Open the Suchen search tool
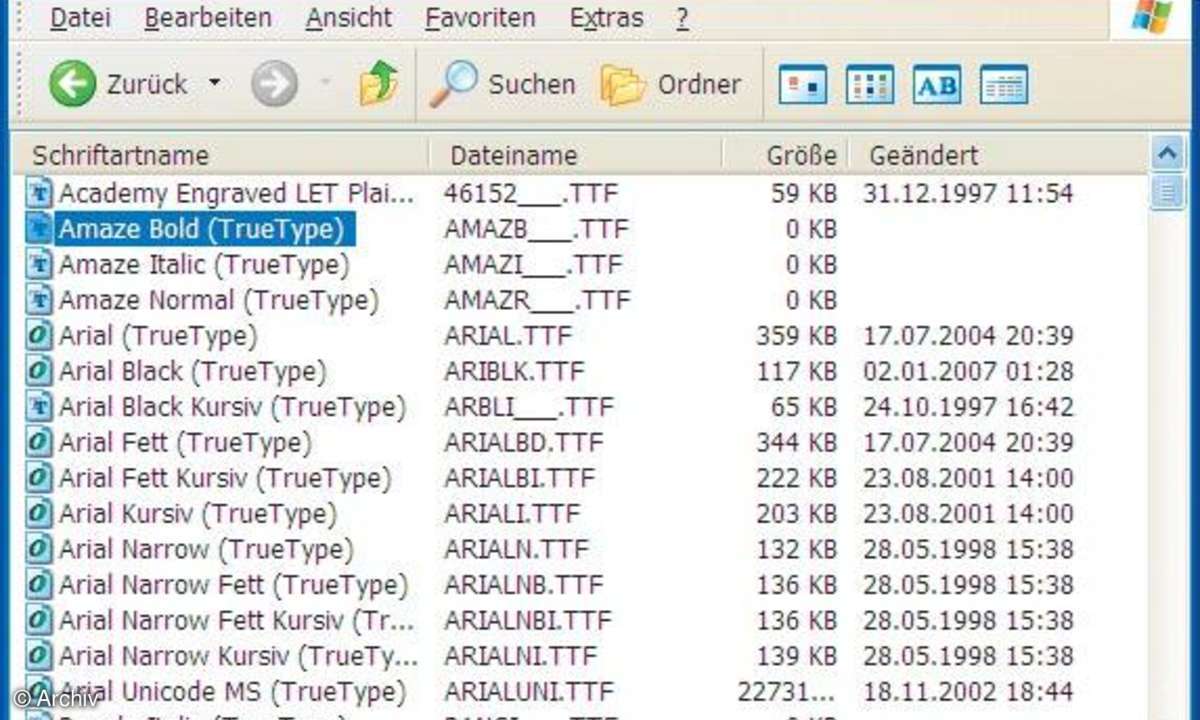1200x720 pixels. pos(503,85)
